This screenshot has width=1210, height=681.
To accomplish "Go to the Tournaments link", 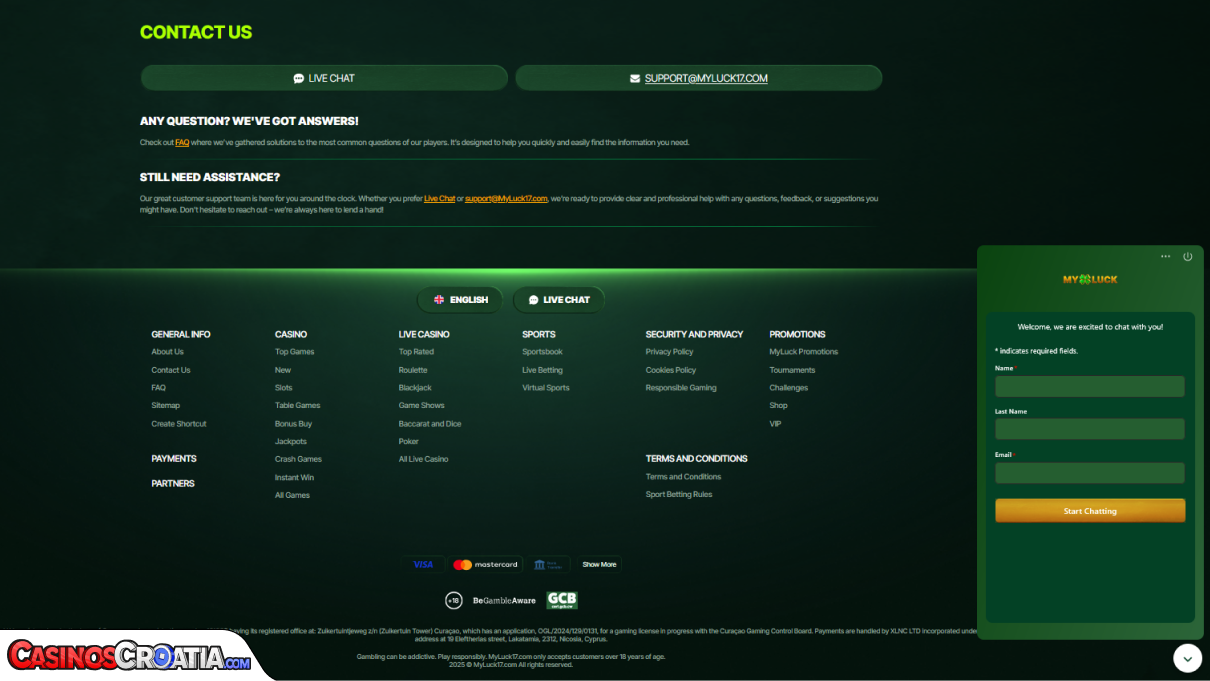I will (793, 370).
